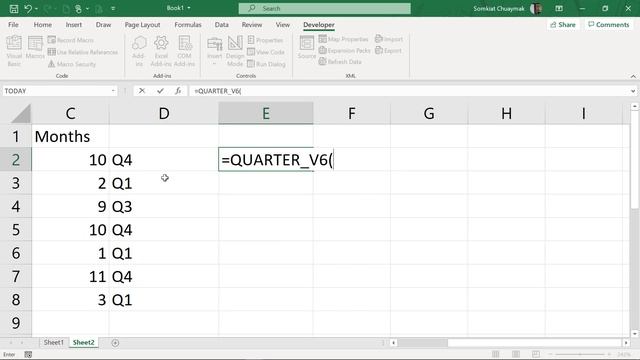
Task: Add a new sheet with plus icon
Action: click(115, 343)
